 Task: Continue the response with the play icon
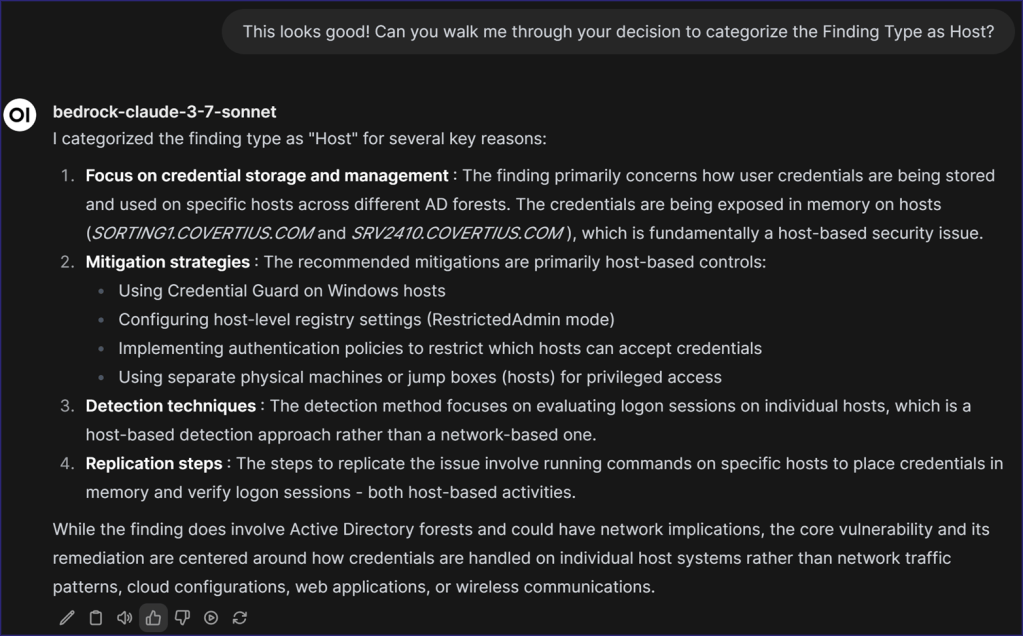point(211,618)
